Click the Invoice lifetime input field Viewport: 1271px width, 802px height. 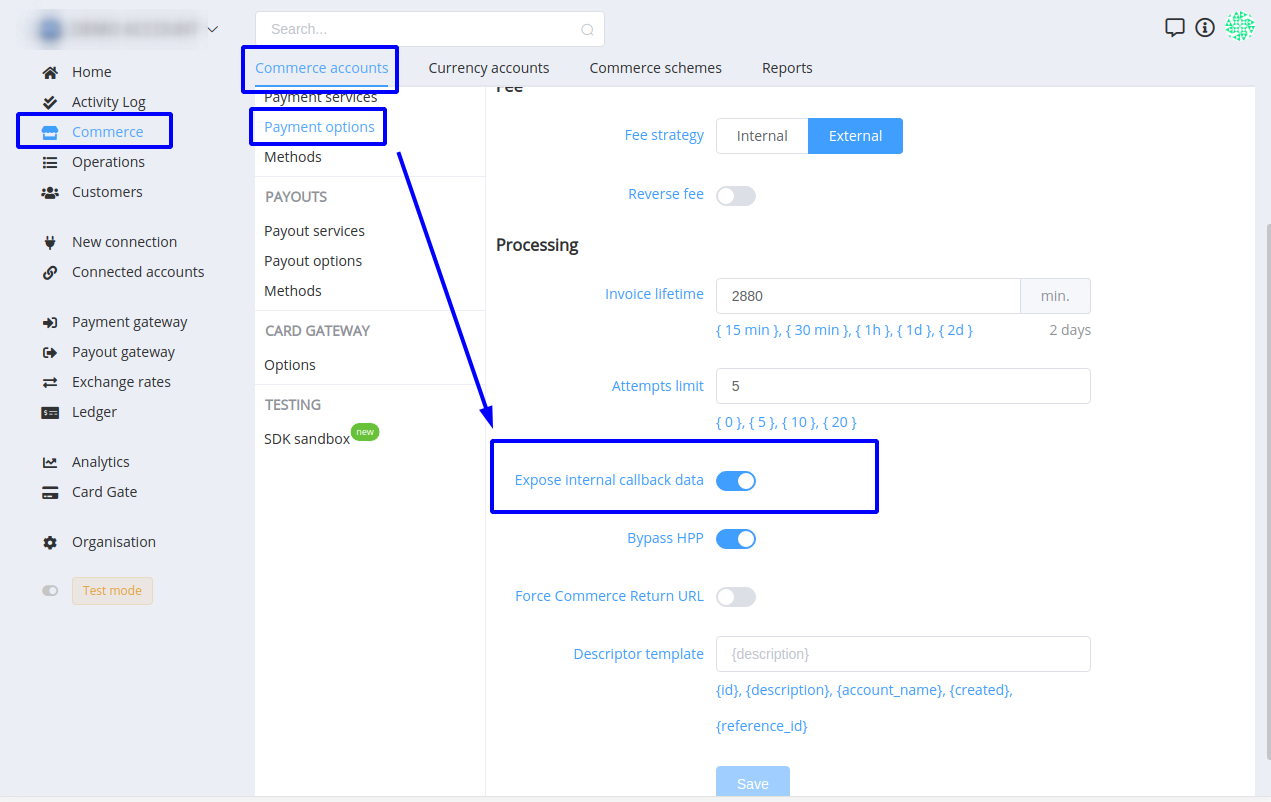pos(868,296)
